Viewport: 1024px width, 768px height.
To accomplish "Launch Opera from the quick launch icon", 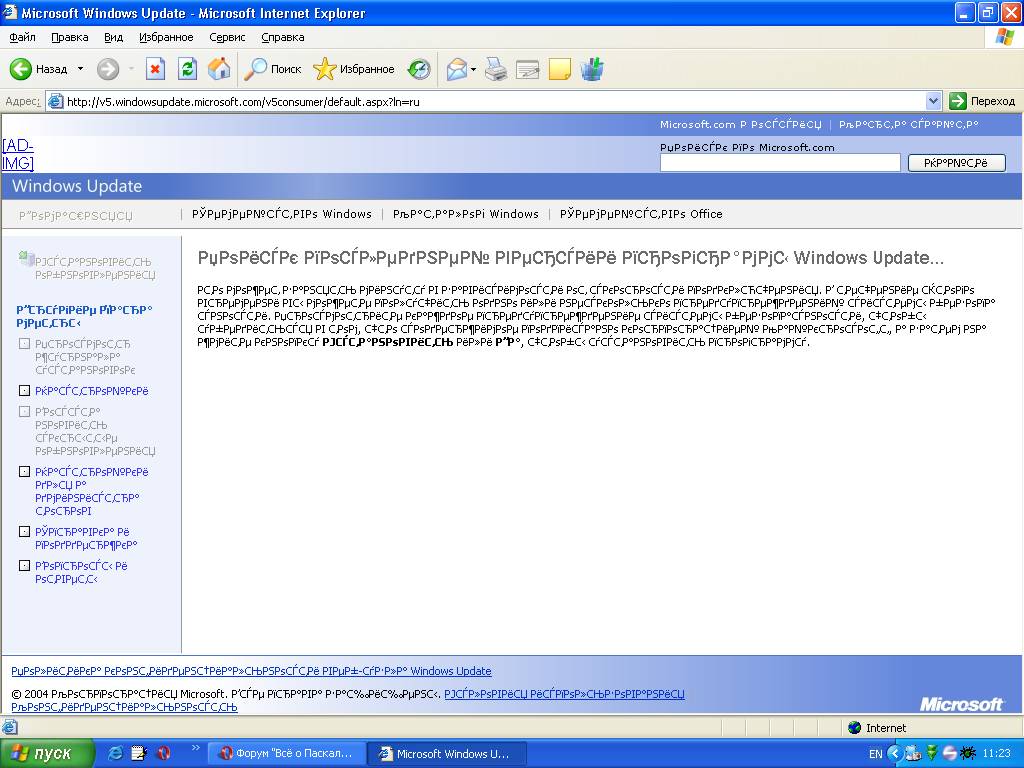I will [163, 753].
